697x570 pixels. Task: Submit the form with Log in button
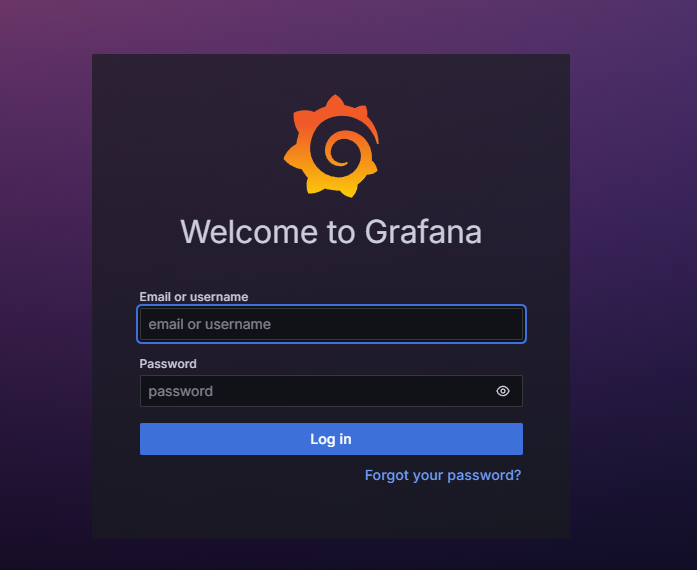coord(331,439)
